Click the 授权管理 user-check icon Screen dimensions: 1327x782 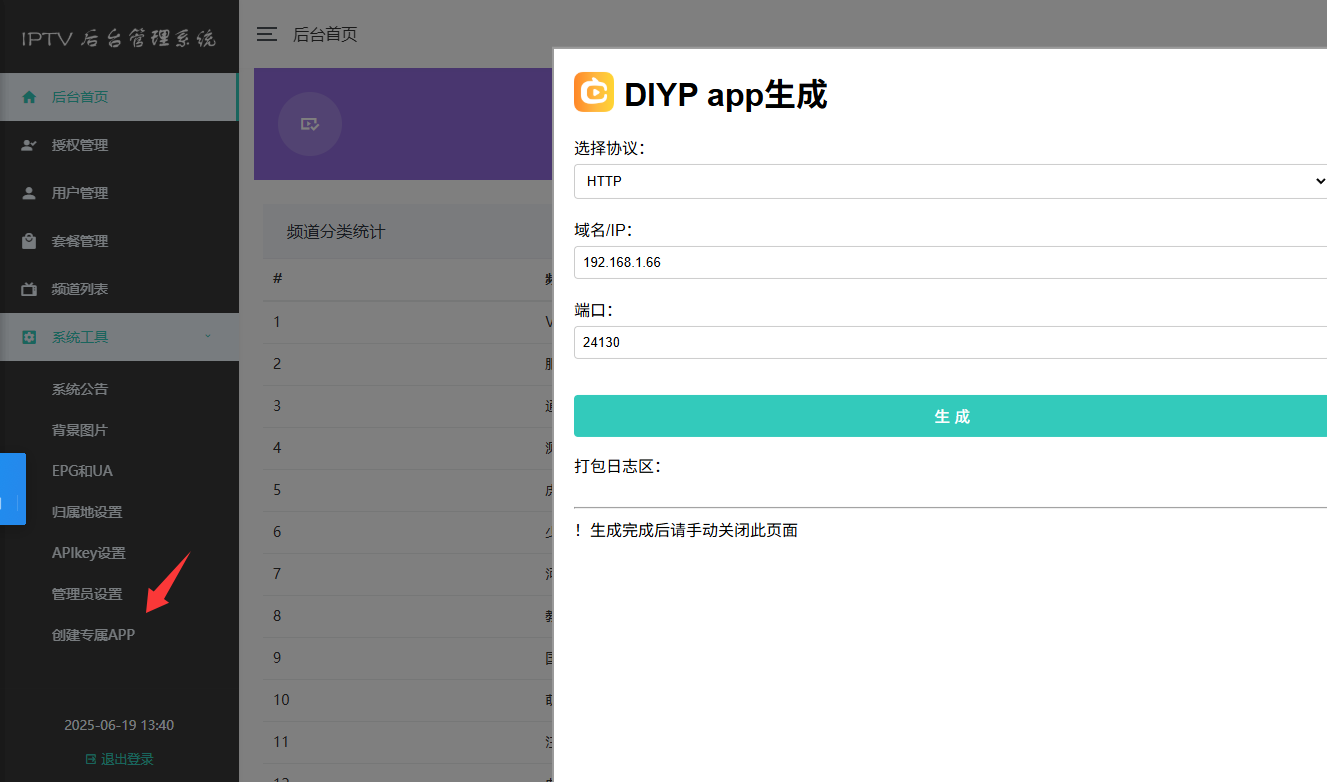point(29,145)
